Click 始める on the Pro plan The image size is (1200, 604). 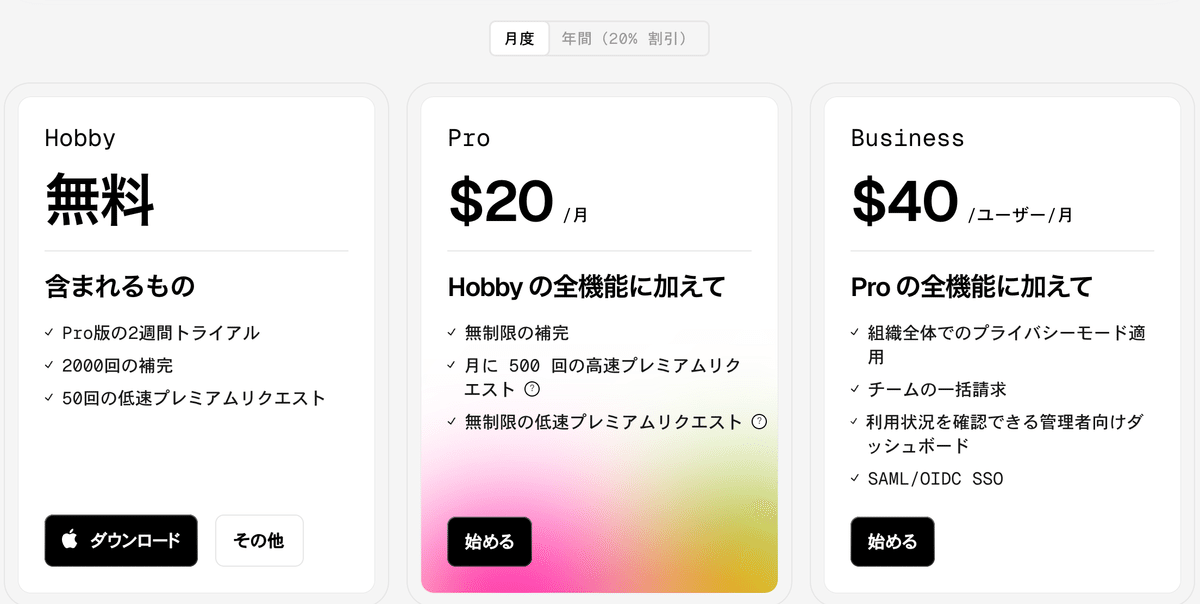[x=489, y=541]
